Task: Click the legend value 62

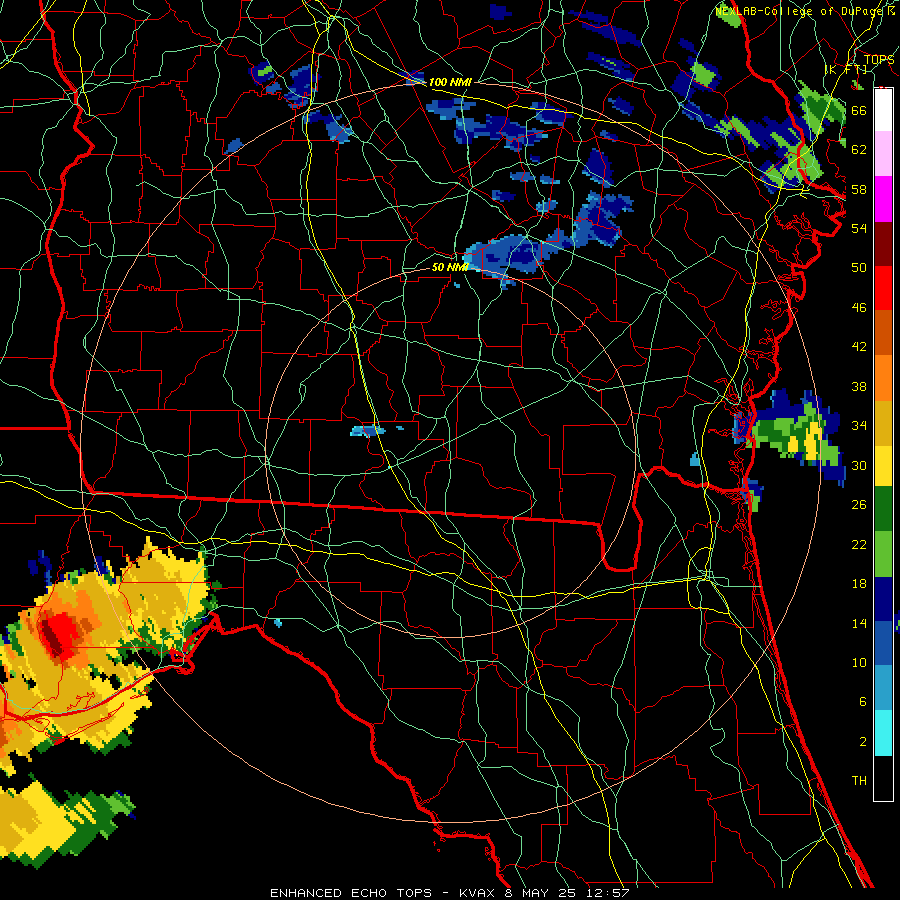Action: point(859,150)
